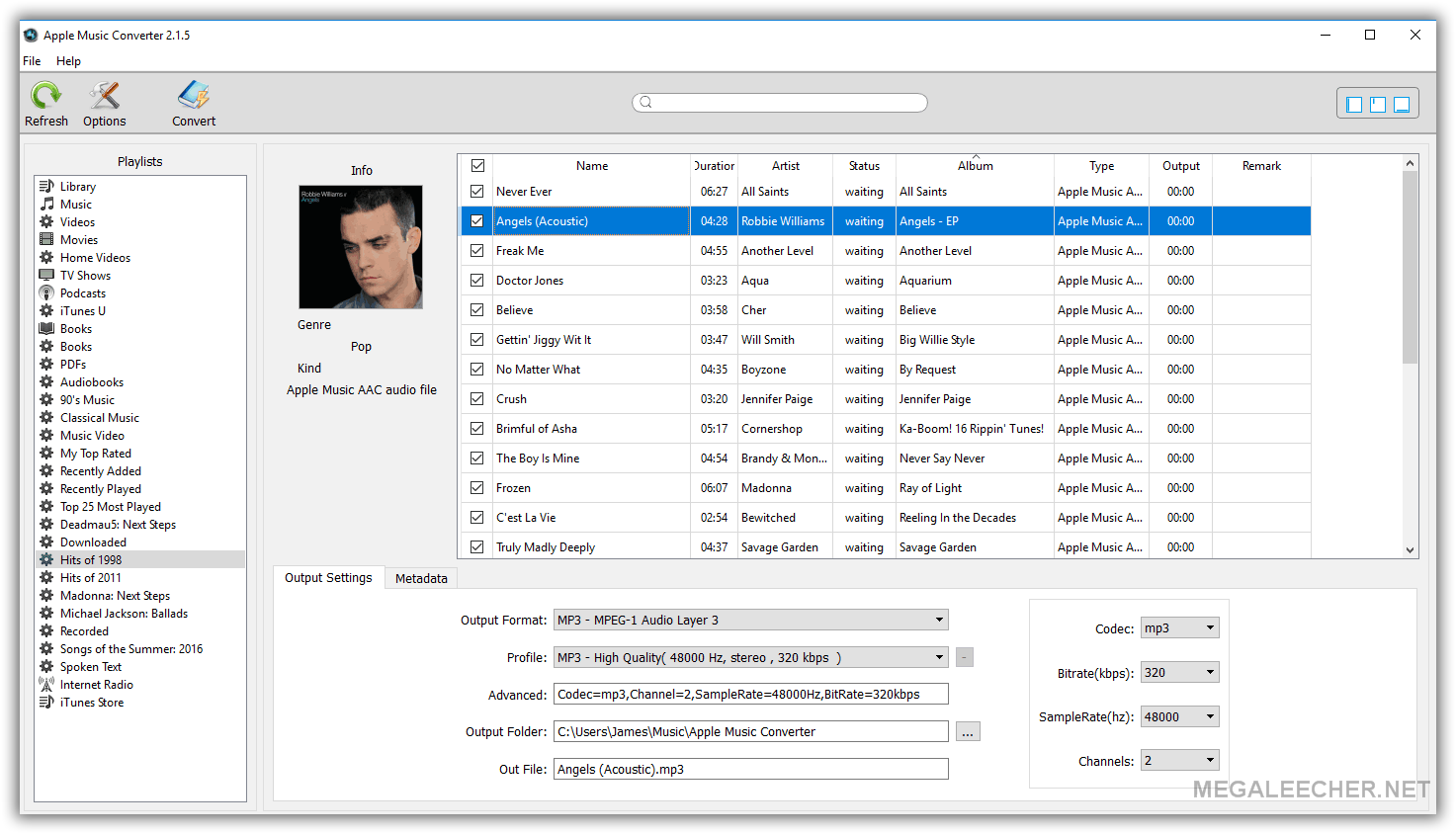
Task: Browse output folder with the ... button
Action: point(968,732)
